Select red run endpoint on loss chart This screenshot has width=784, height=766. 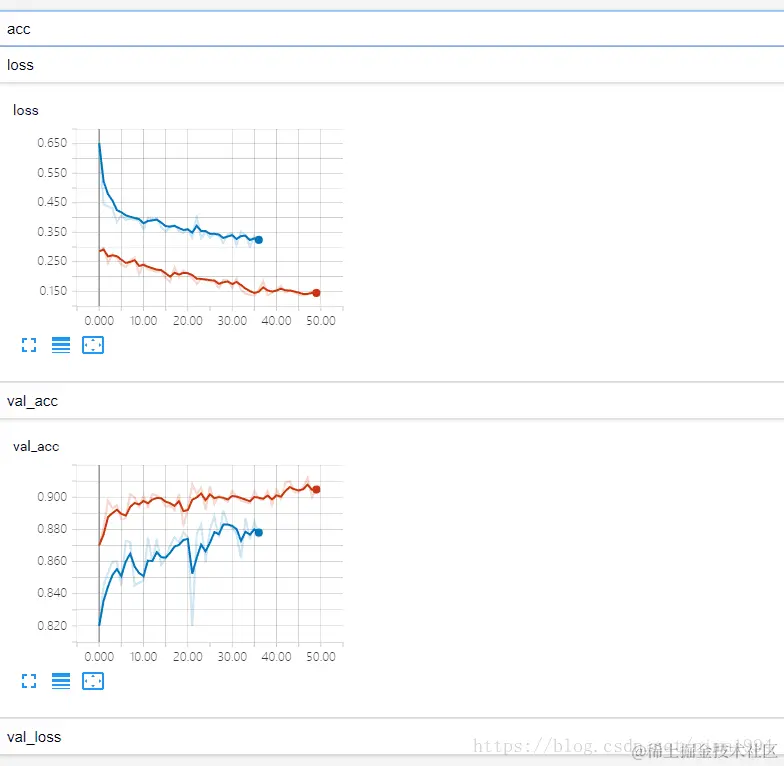(316, 293)
